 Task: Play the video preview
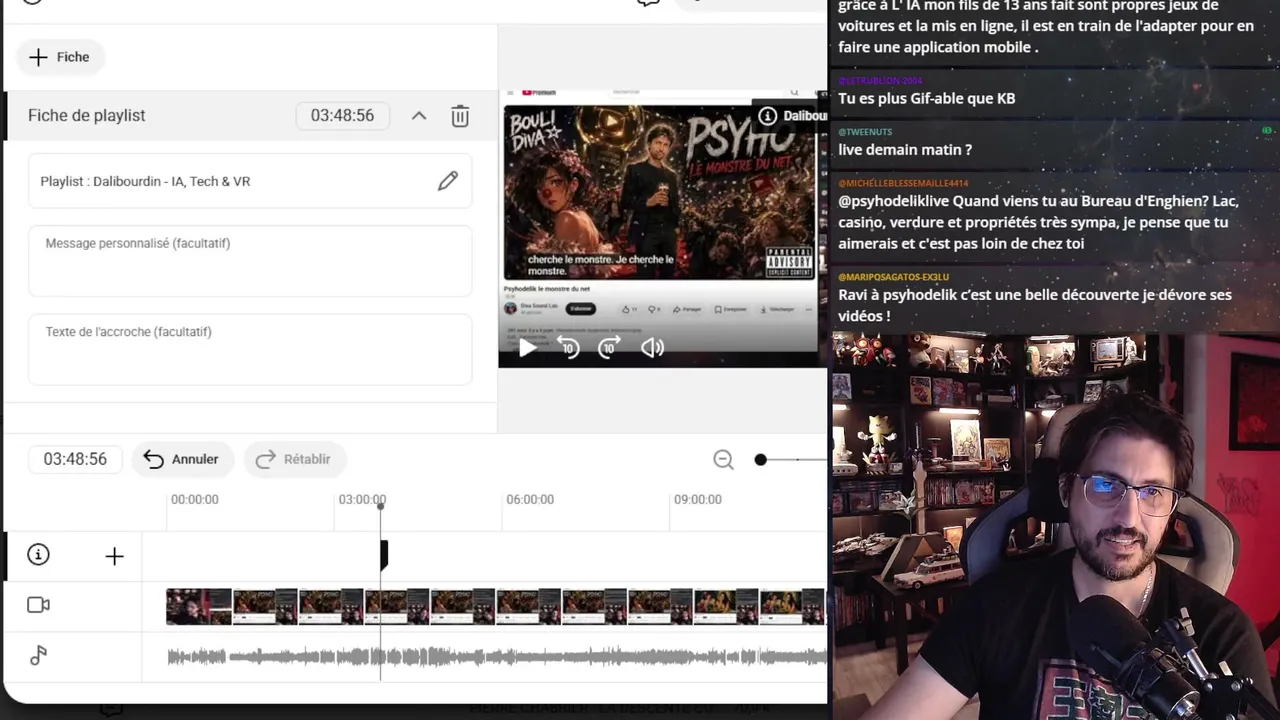pyautogui.click(x=527, y=348)
